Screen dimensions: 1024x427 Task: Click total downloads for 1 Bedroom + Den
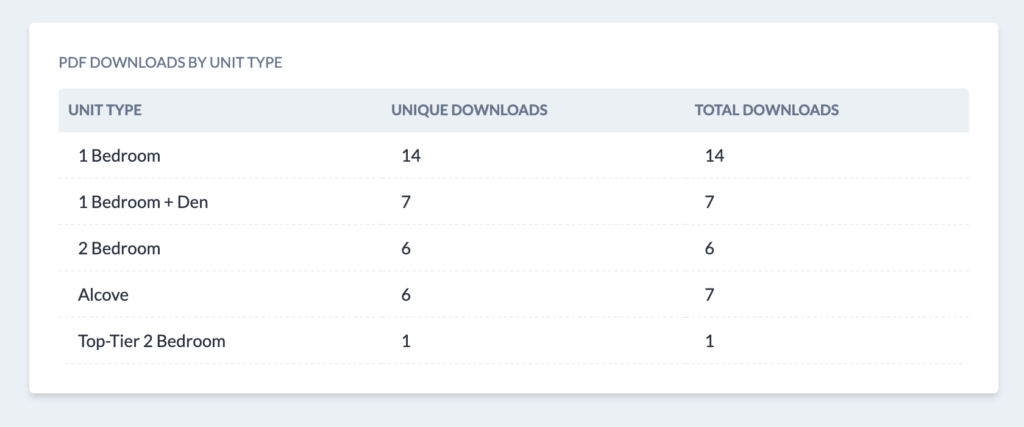click(x=709, y=202)
